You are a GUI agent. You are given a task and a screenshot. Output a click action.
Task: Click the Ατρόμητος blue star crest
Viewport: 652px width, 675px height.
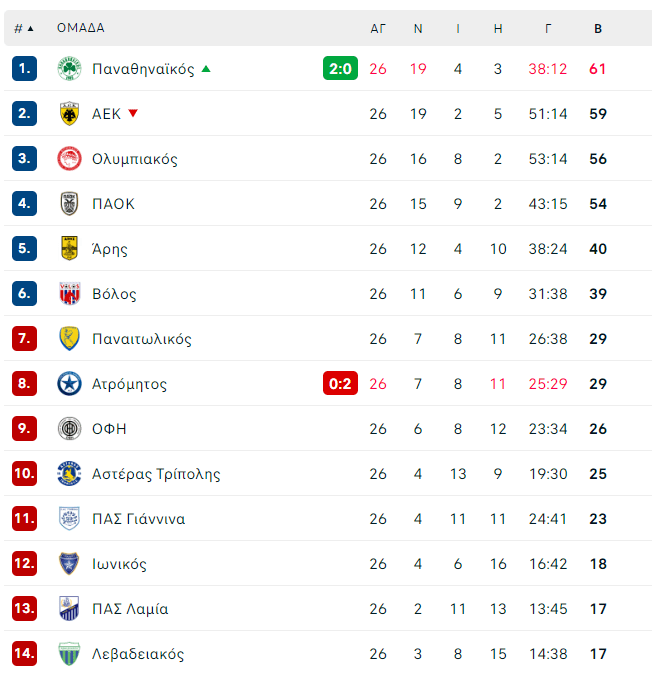pyautogui.click(x=69, y=384)
